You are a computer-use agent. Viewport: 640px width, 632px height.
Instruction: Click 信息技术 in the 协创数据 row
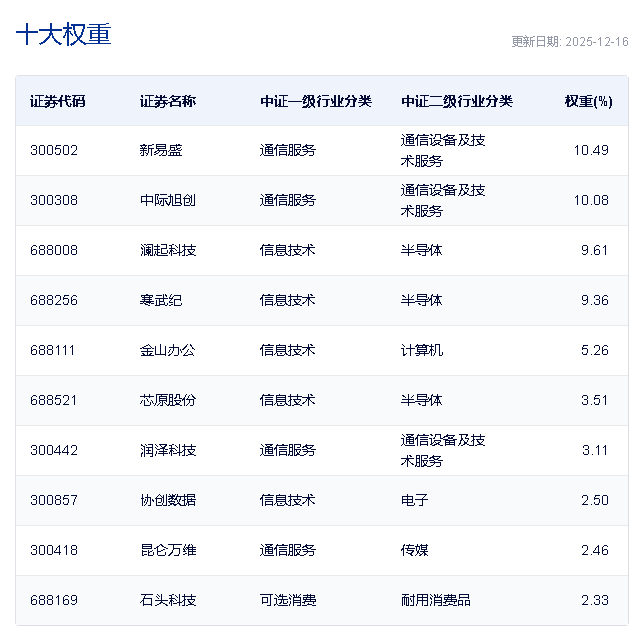(288, 500)
